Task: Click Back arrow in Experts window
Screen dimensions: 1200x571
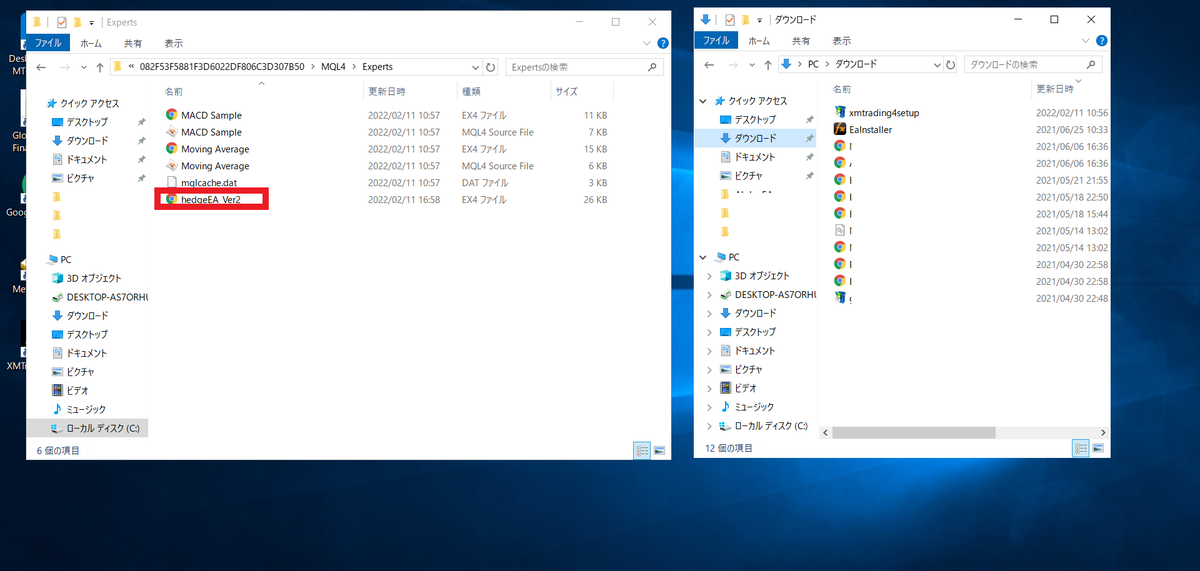Action: (x=42, y=67)
